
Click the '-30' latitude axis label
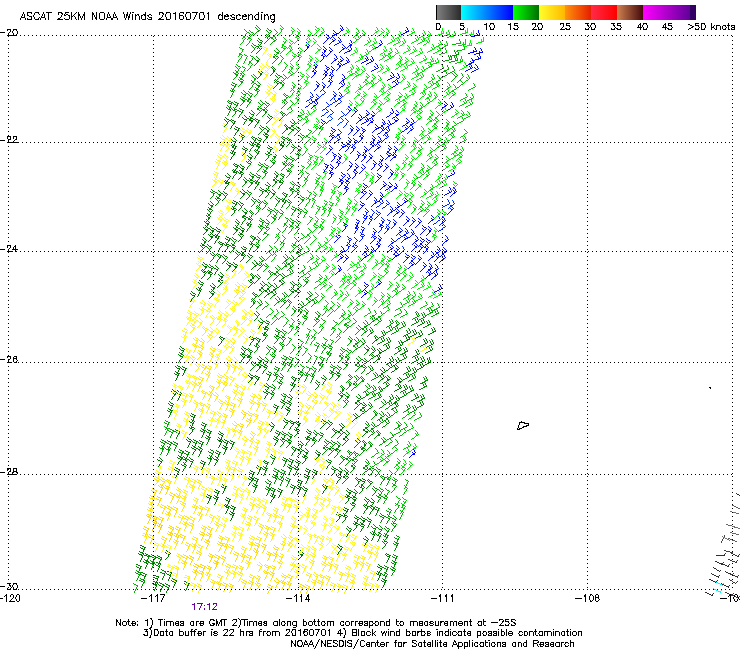pos(9,586)
